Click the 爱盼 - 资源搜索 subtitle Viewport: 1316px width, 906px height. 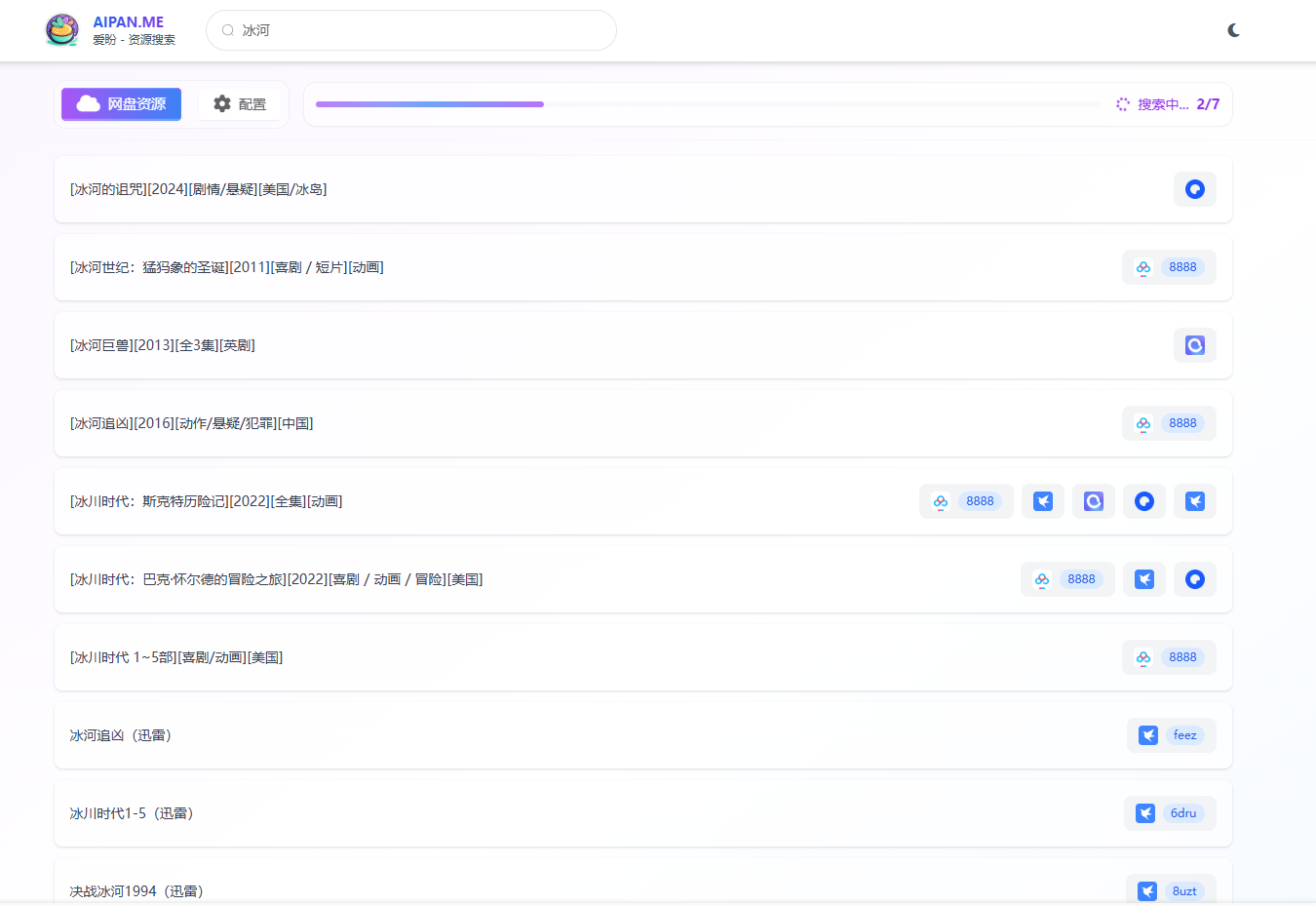coord(135,40)
